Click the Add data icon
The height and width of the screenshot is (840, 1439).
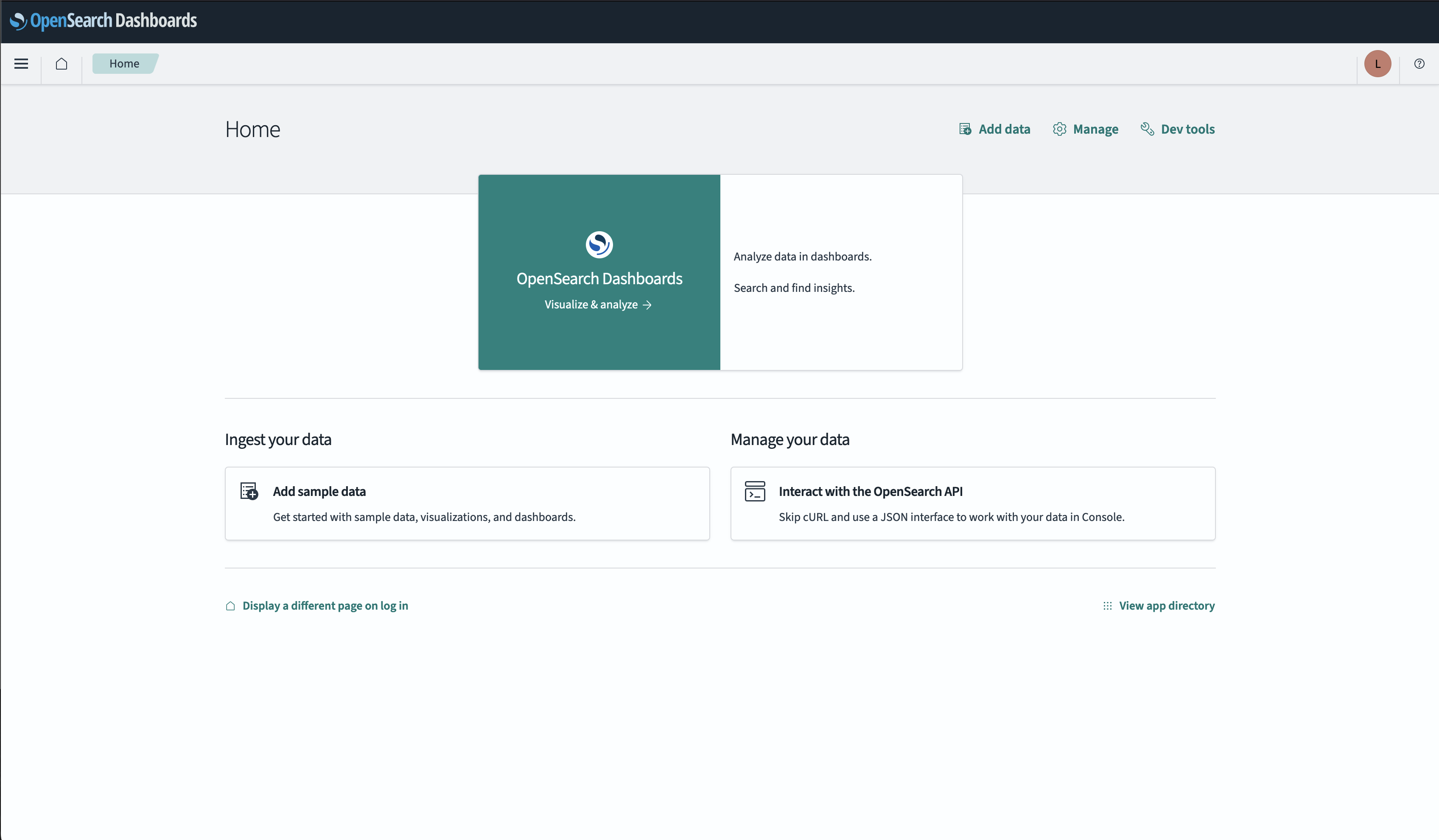965,129
